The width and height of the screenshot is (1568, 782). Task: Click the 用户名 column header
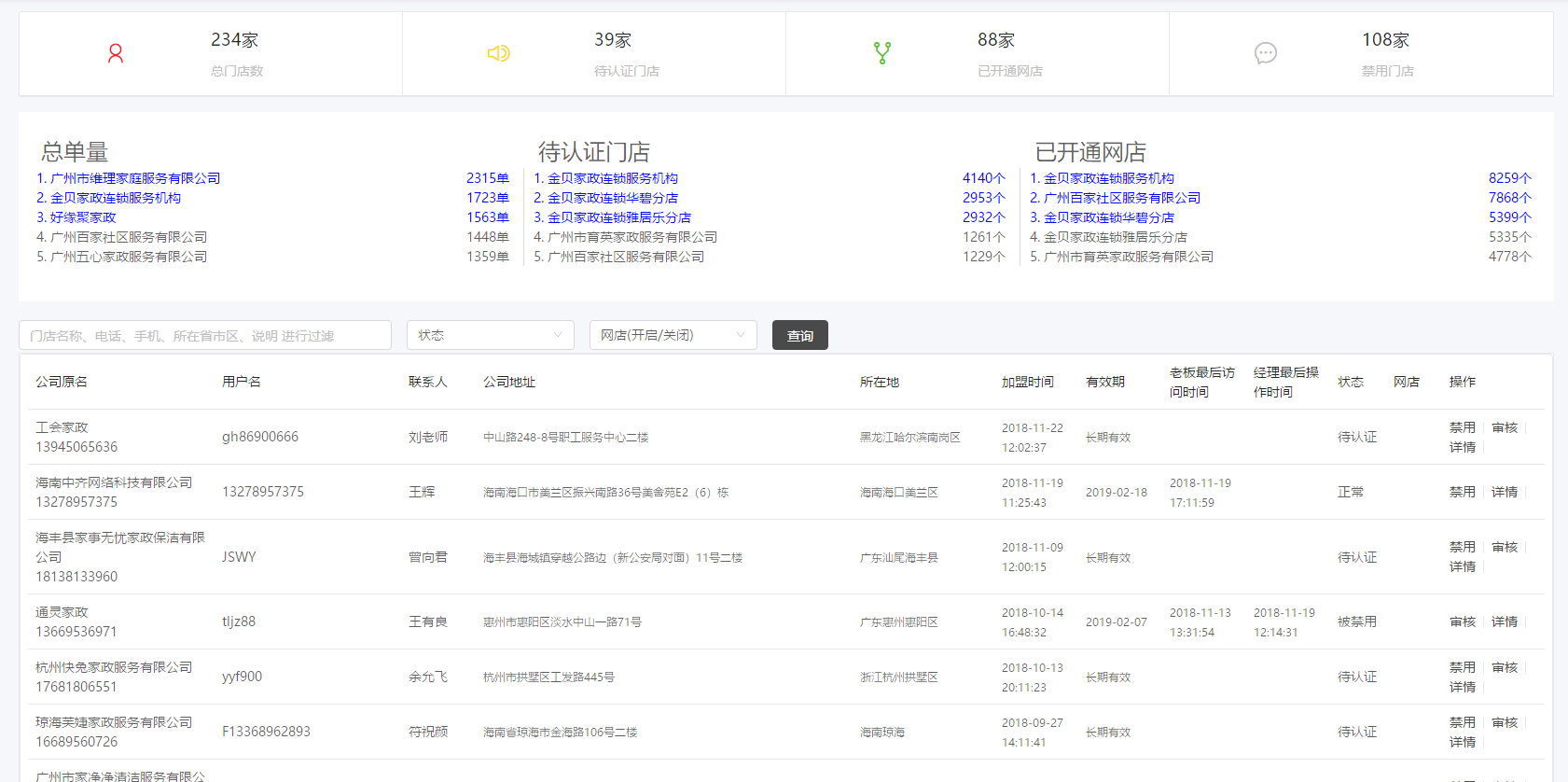[242, 382]
